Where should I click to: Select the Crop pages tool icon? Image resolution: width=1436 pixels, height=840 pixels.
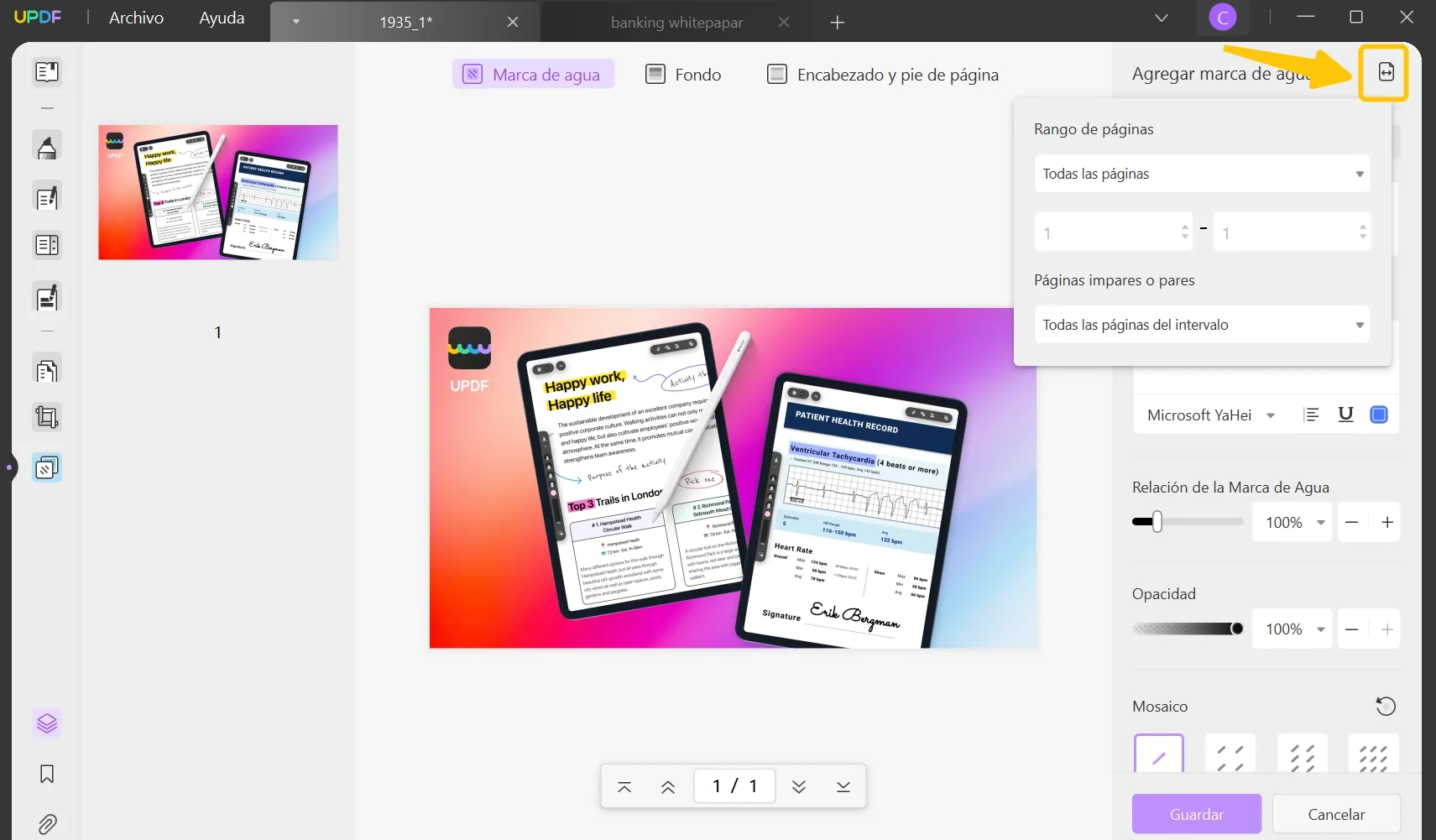(47, 417)
